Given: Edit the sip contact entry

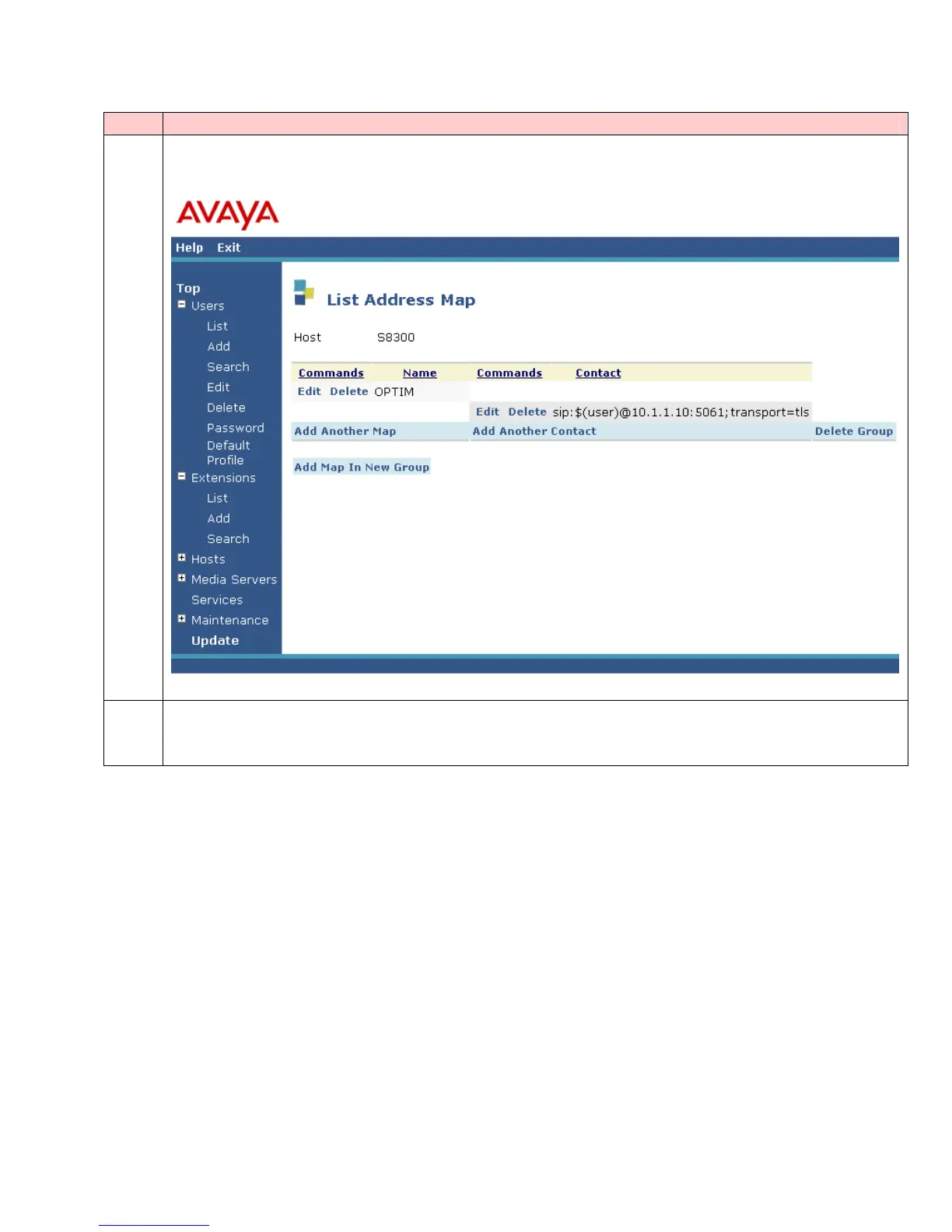Looking at the screenshot, I should click(x=488, y=411).
